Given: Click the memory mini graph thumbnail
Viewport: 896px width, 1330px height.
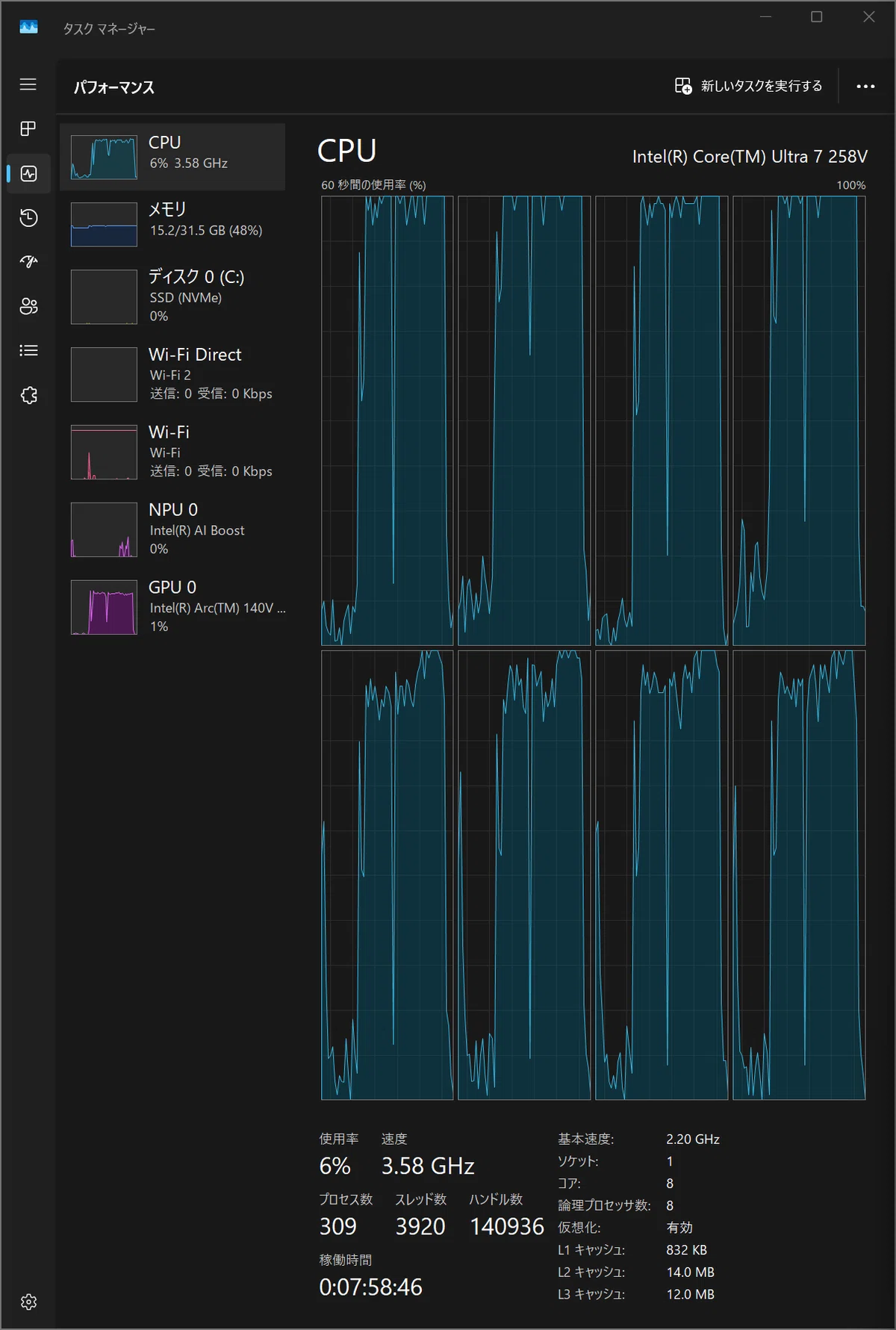Looking at the screenshot, I should (104, 224).
